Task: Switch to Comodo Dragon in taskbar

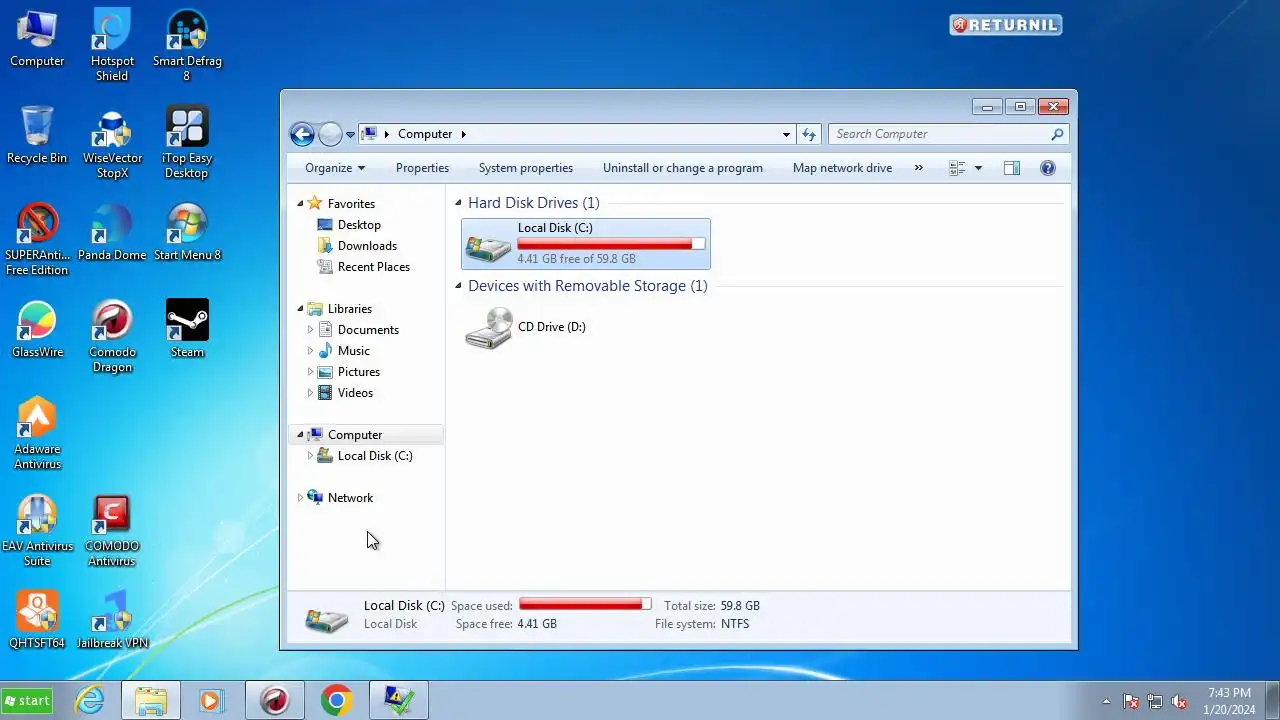Action: tap(274, 700)
